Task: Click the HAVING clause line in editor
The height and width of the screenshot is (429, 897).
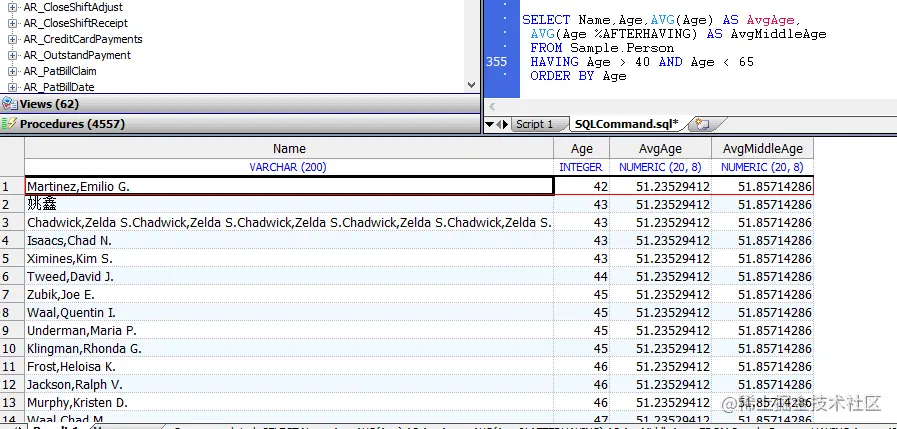Action: pyautogui.click(x=642, y=62)
